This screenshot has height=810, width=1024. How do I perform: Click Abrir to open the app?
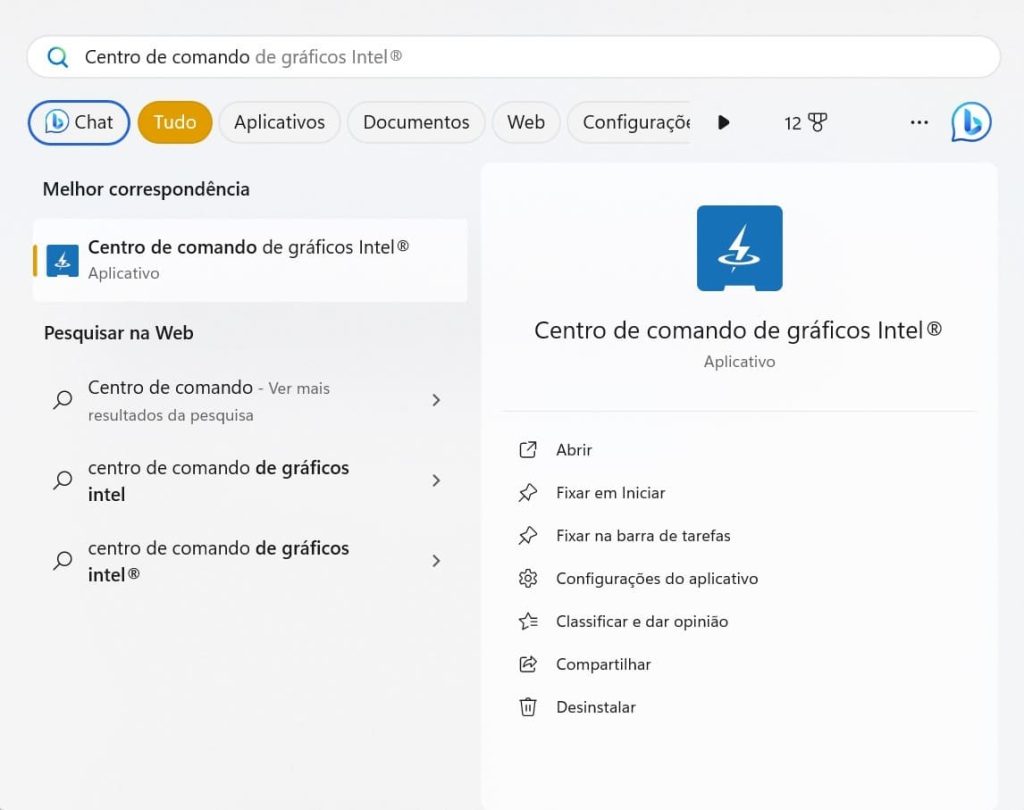tap(574, 450)
